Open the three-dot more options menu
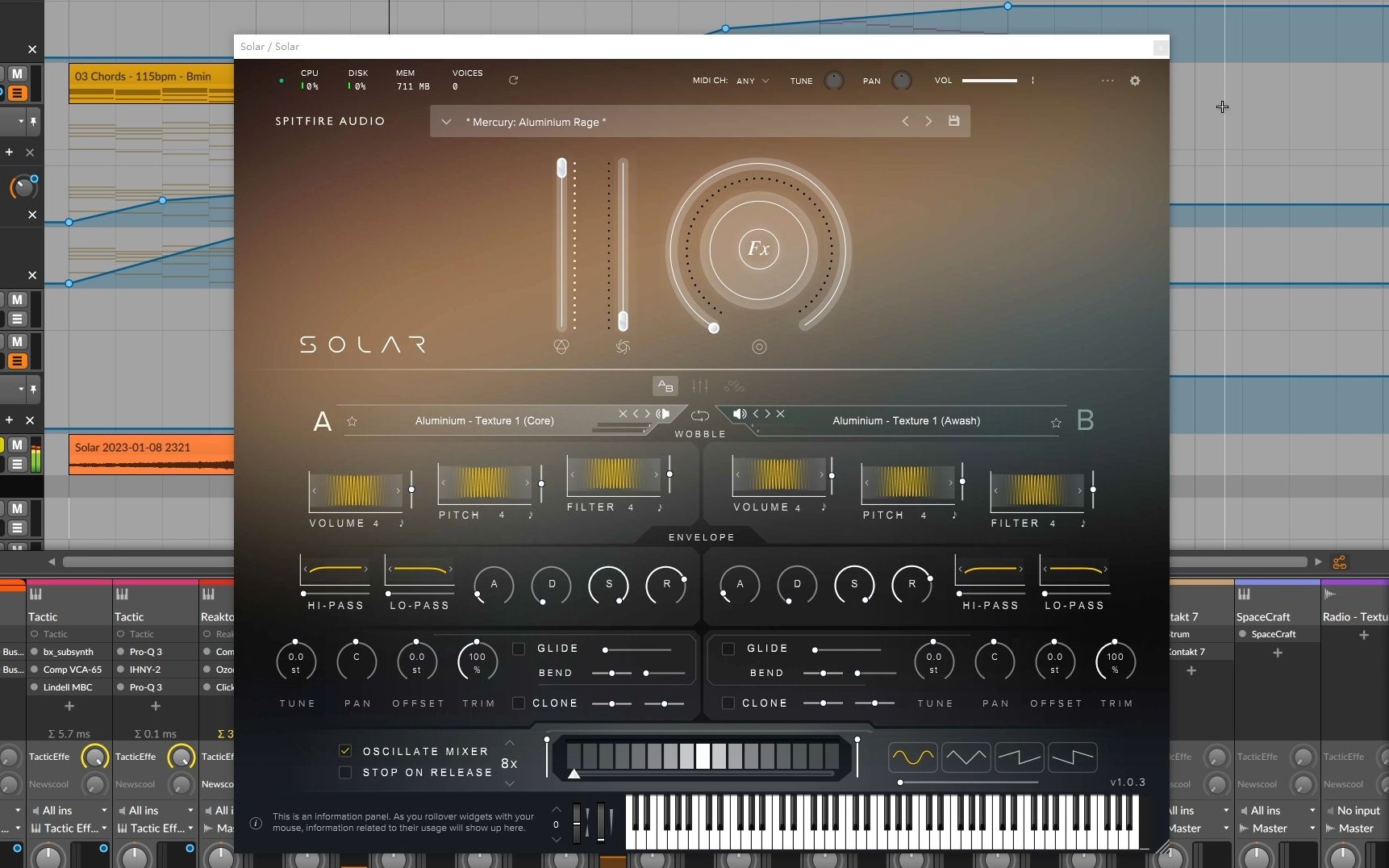This screenshot has width=1389, height=868. [1107, 81]
